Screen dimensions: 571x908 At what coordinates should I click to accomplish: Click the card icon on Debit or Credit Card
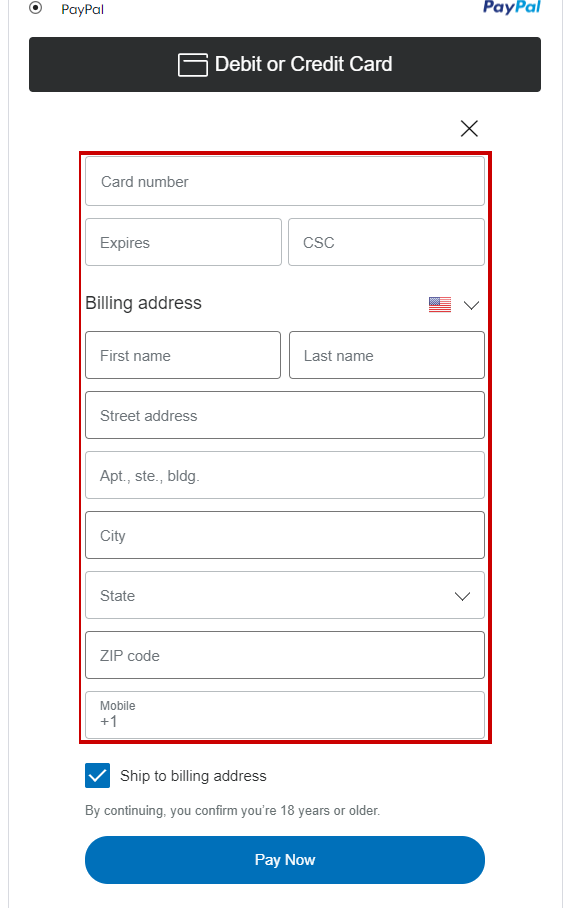tap(192, 64)
